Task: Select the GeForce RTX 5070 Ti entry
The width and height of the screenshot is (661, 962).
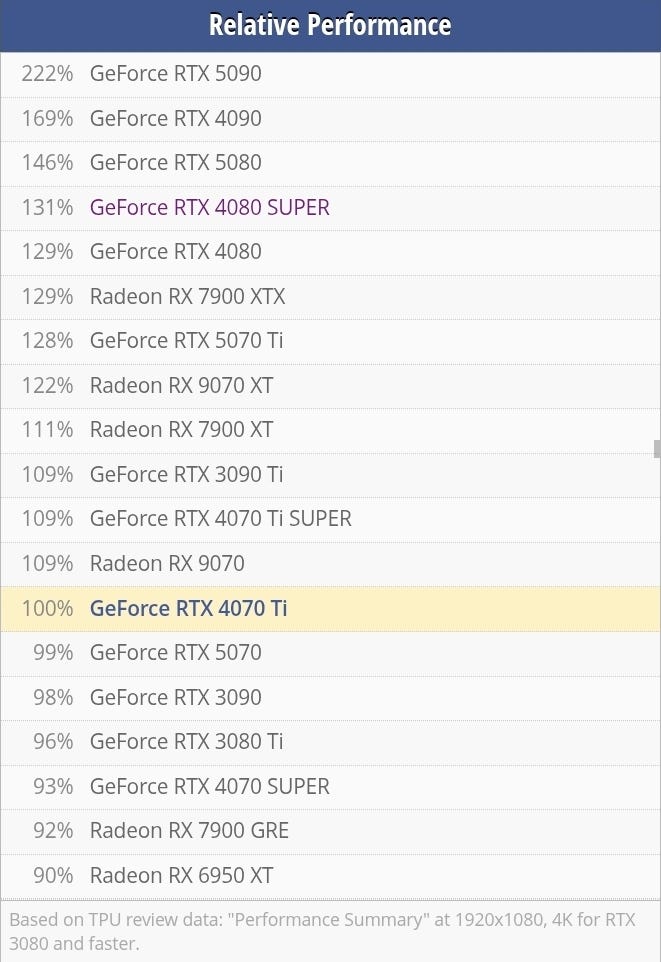Action: pos(186,341)
